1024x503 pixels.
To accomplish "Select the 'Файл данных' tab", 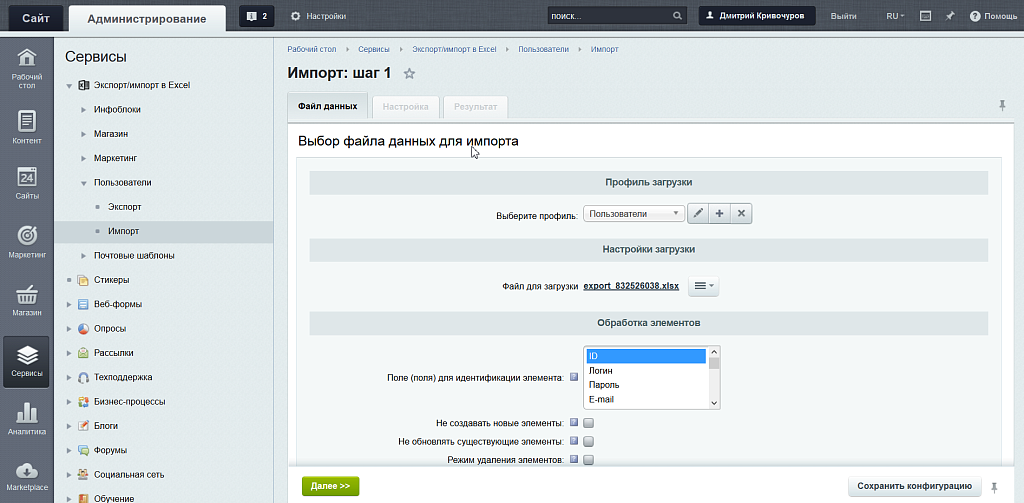I will pyautogui.click(x=327, y=106).
